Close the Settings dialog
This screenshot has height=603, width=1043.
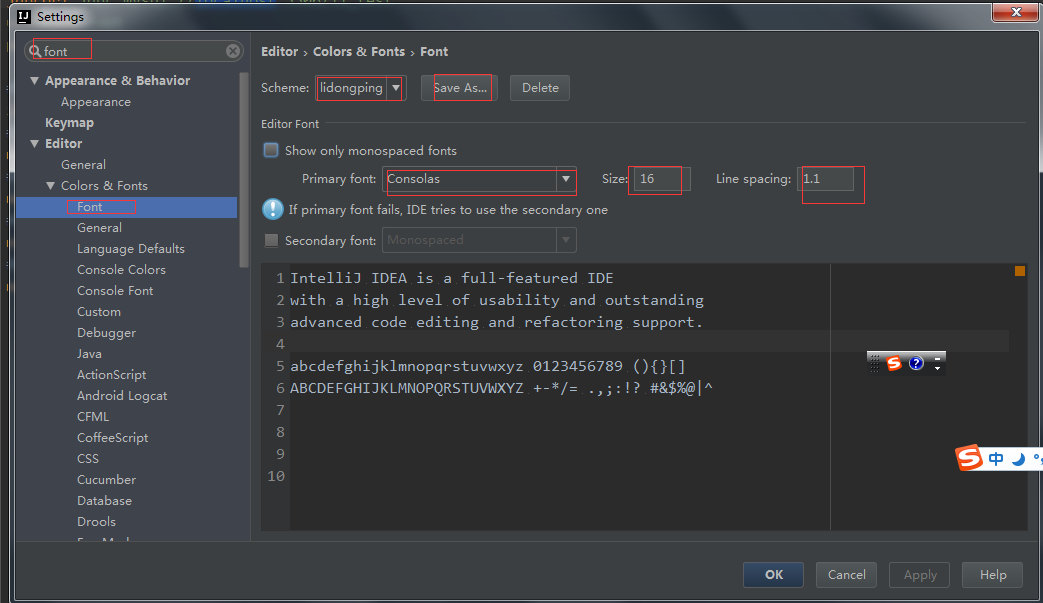[x=1015, y=12]
